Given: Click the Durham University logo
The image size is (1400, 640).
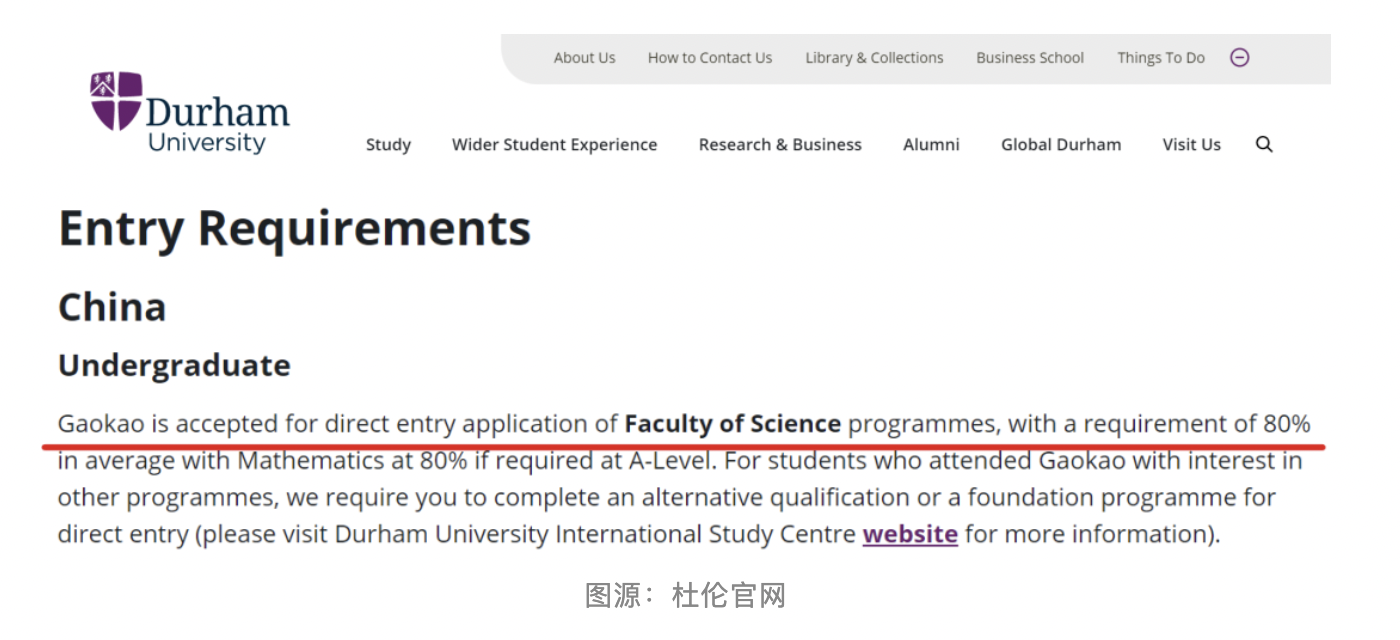Looking at the screenshot, I should click(189, 113).
